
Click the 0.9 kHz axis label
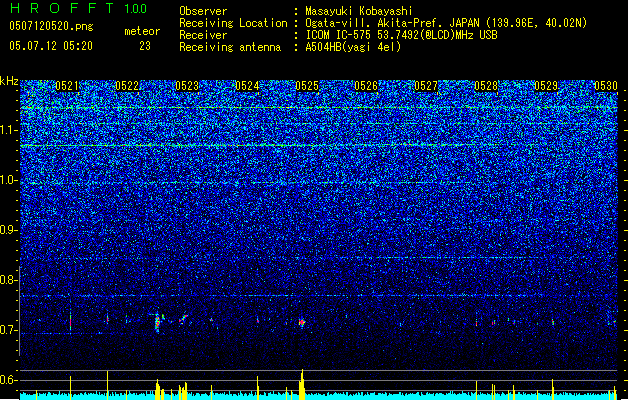click(9, 230)
